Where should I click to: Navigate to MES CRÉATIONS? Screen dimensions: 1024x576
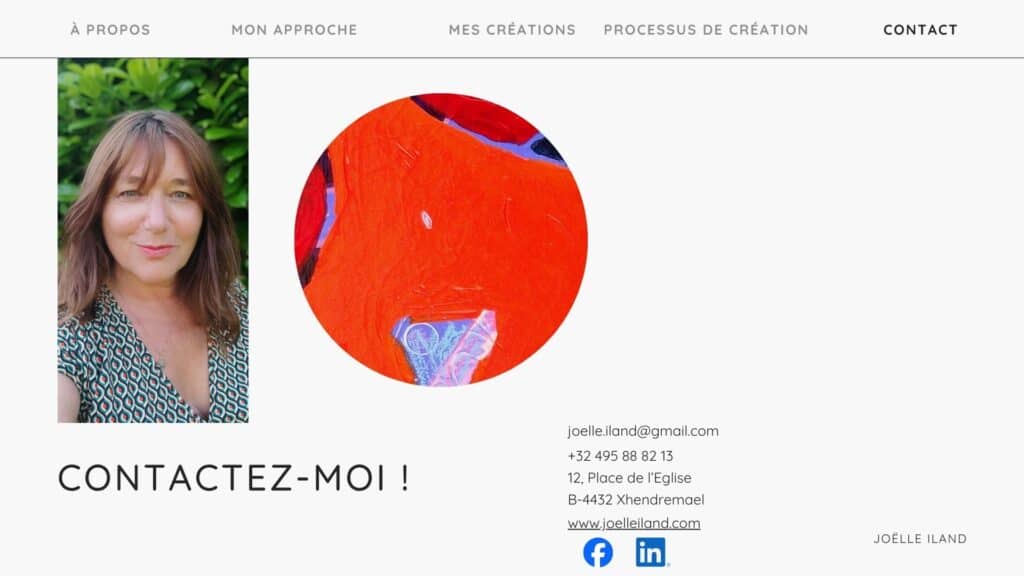pyautogui.click(x=512, y=29)
